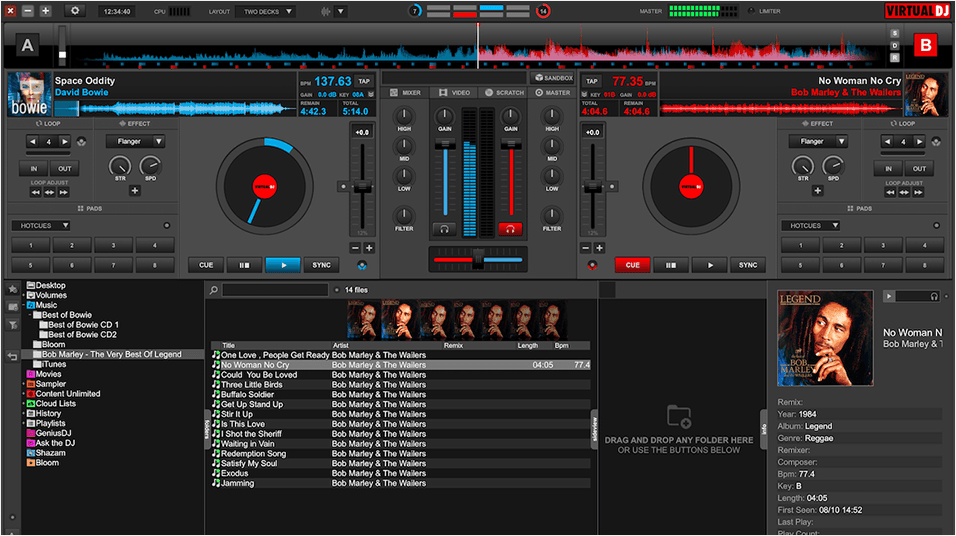Viewport: 956px width, 536px height.
Task: Click the TAP tempo button for deck A
Action: [x=364, y=81]
